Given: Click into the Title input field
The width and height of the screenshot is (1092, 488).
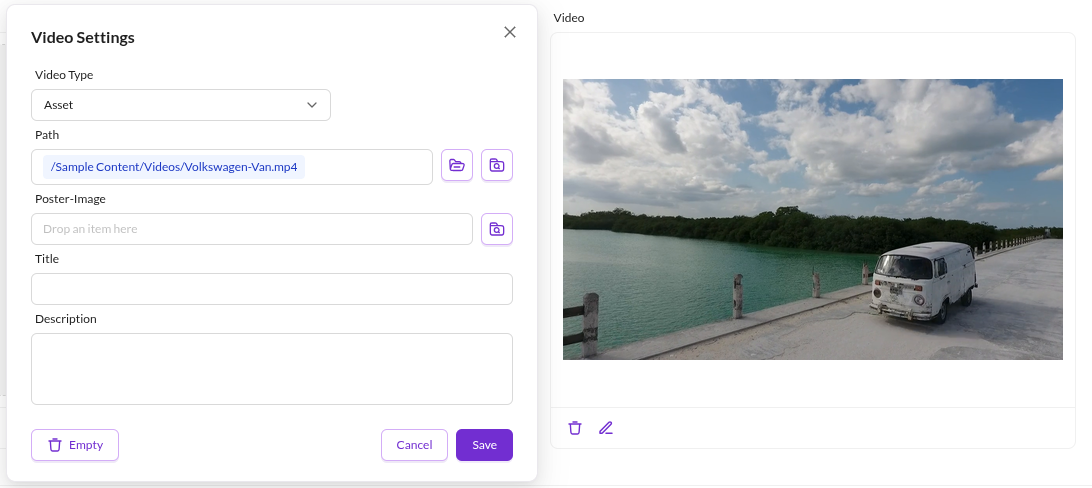Looking at the screenshot, I should point(272,289).
